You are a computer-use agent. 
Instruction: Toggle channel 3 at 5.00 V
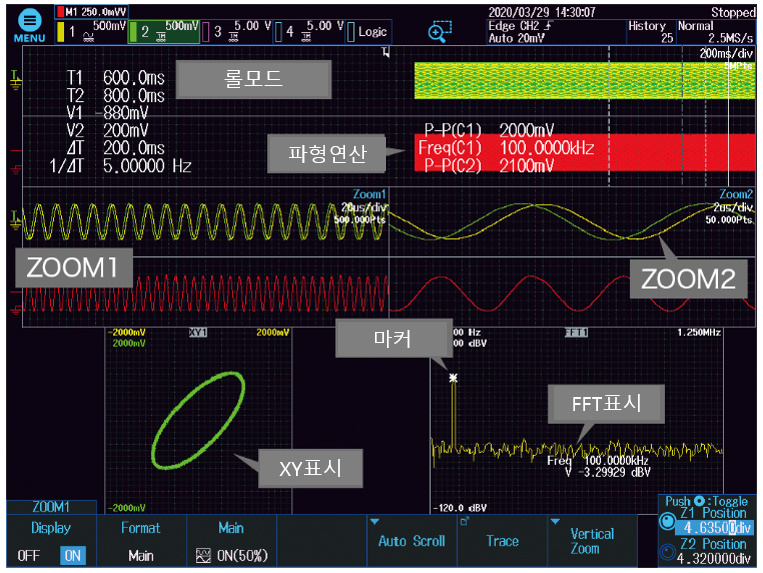[236, 32]
